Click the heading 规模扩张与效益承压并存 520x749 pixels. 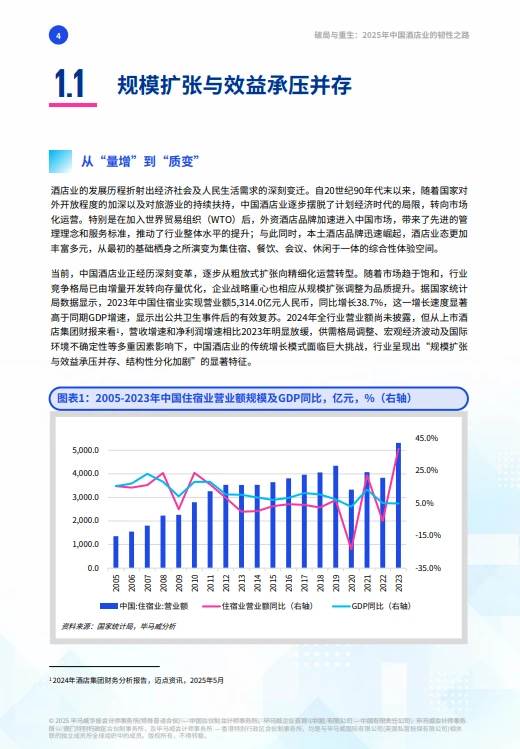pos(234,85)
